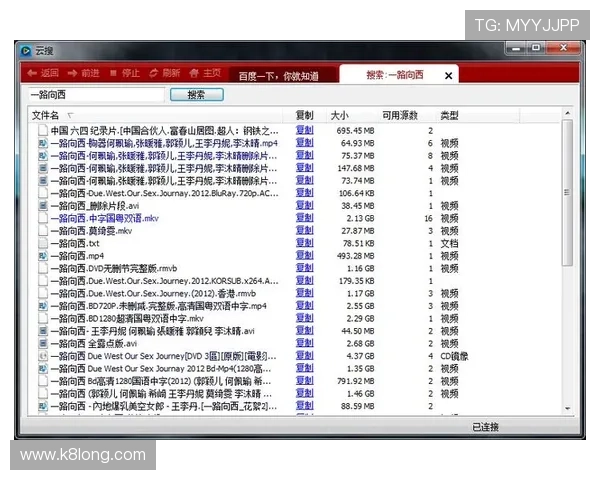
Task: Click the icon beside 一路向西 全露点版.avi
Action: [43, 343]
